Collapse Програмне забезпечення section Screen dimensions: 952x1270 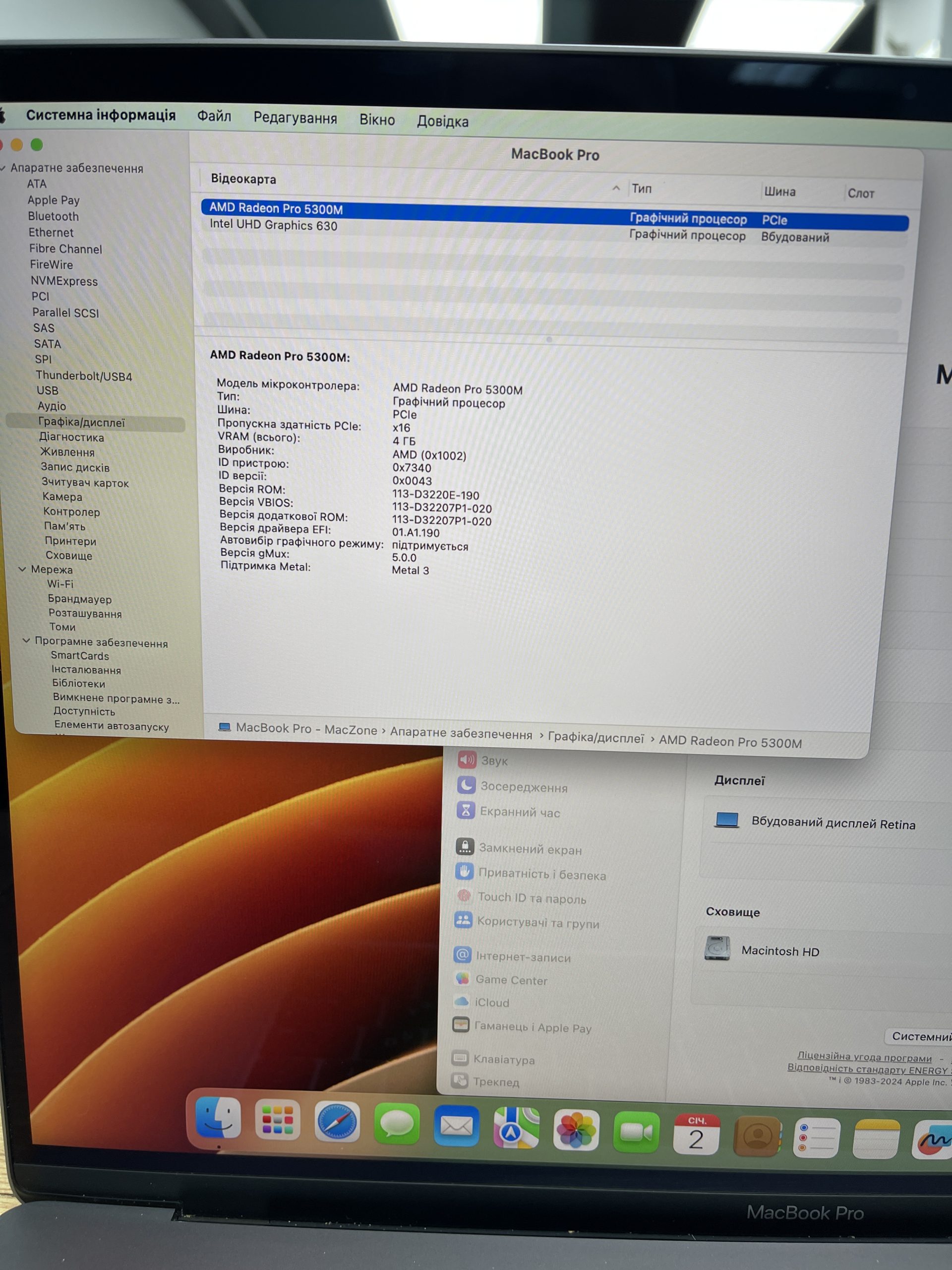(26, 641)
